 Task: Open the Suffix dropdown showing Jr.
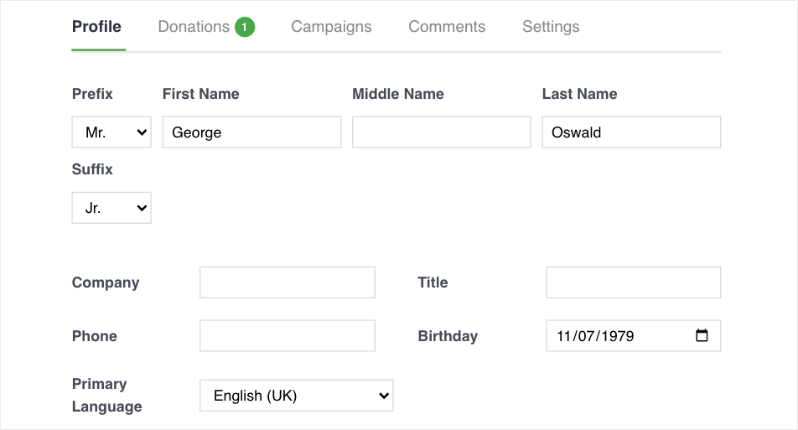click(111, 208)
